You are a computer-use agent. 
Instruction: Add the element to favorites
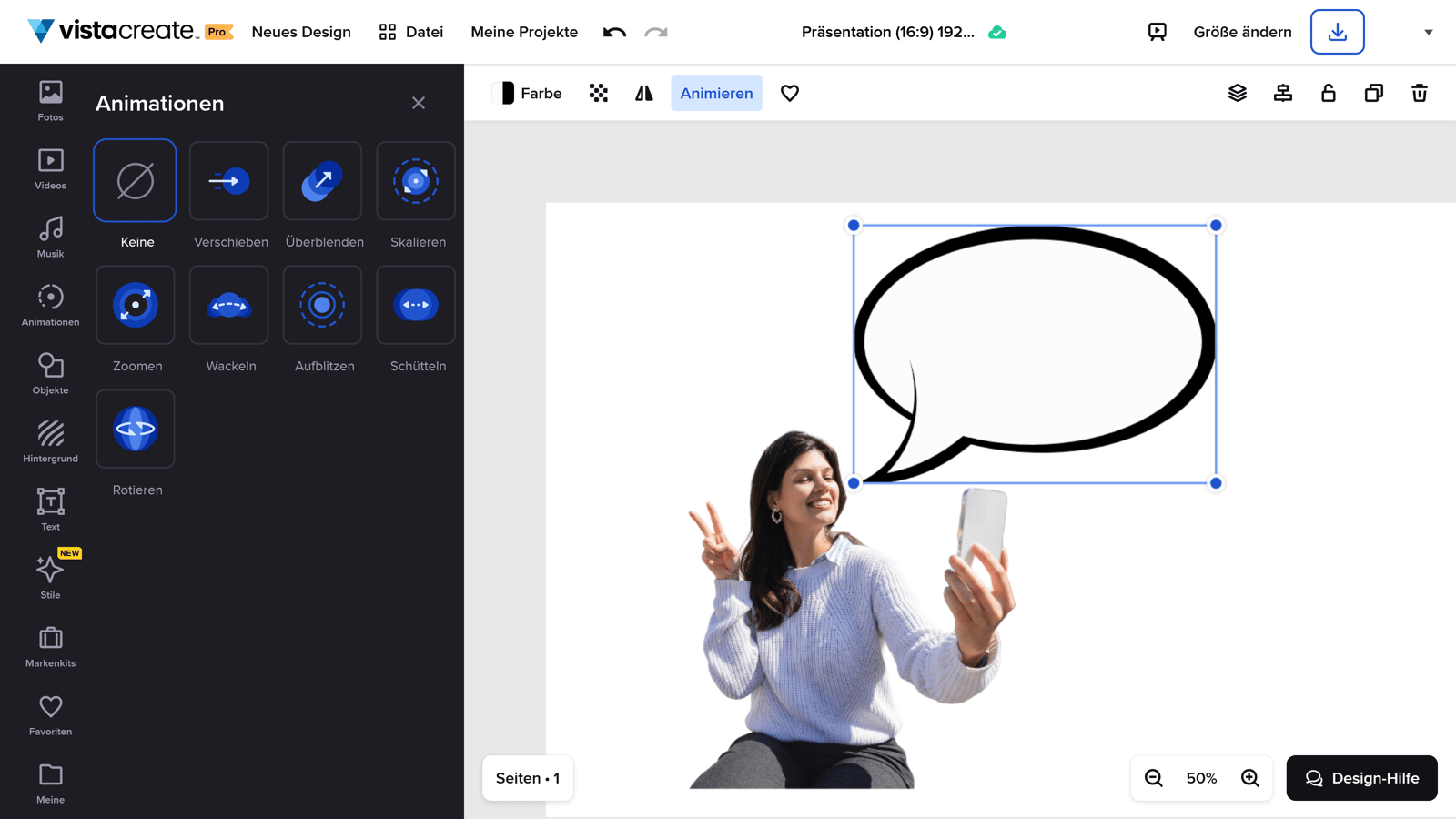click(x=789, y=92)
